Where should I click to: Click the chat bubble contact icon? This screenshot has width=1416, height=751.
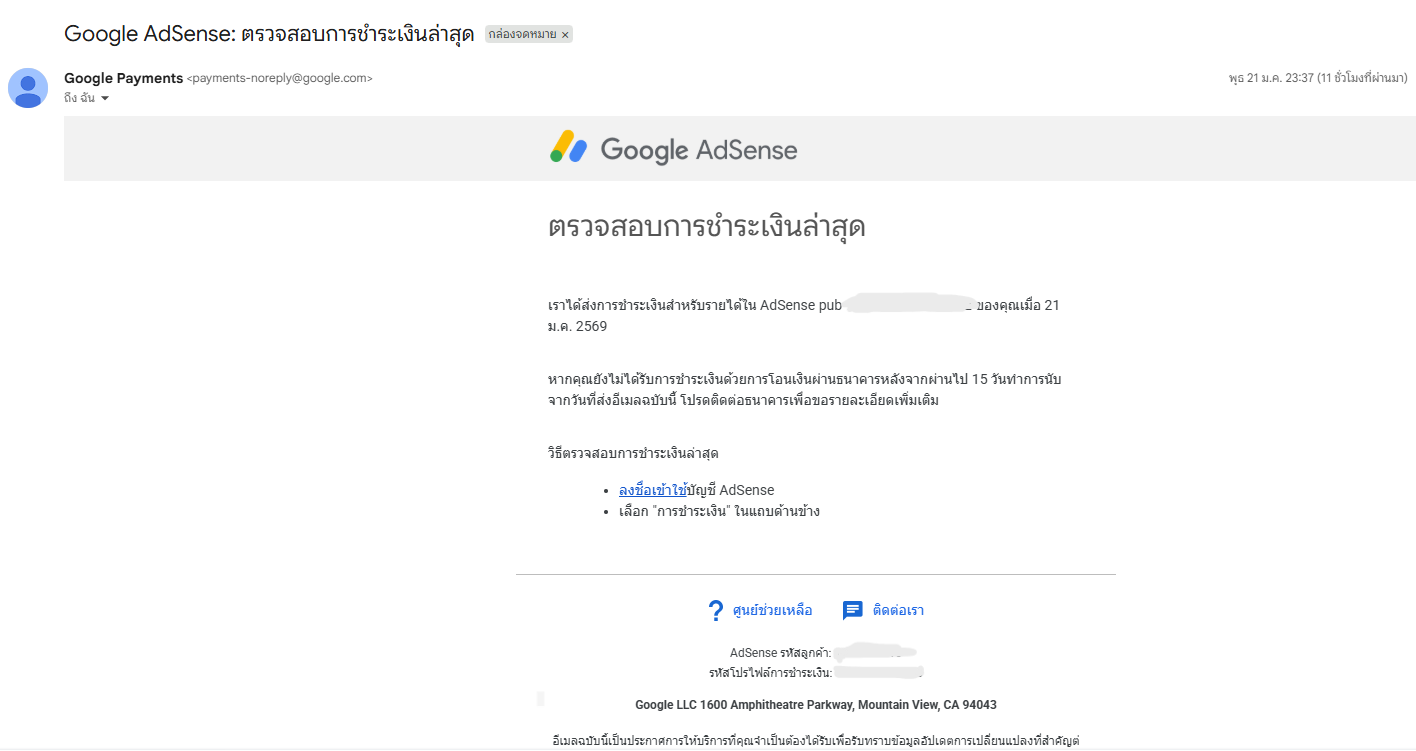click(x=852, y=611)
